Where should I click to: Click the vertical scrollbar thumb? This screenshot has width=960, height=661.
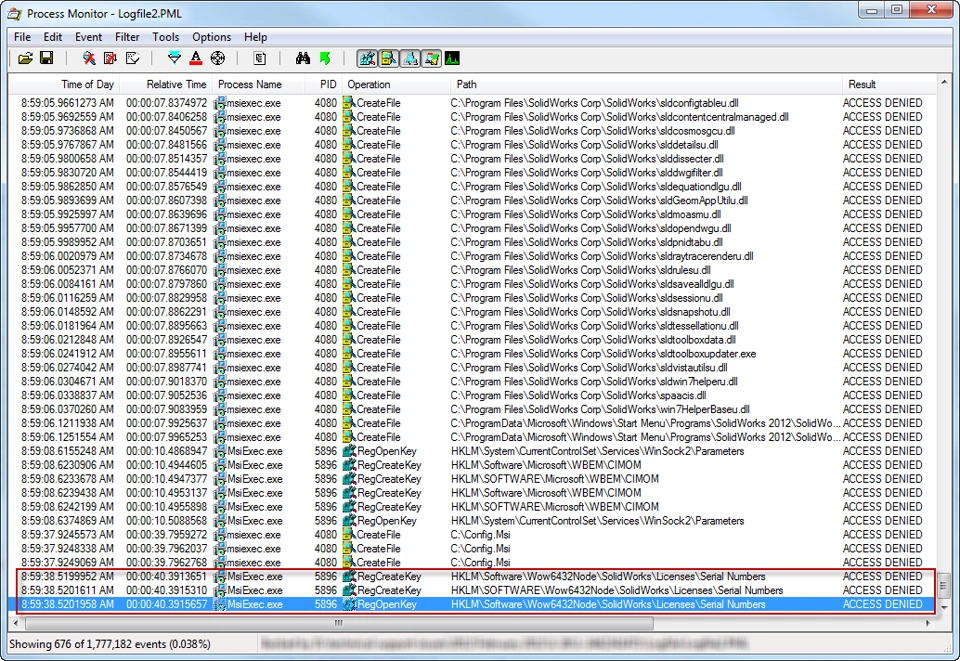coord(943,586)
